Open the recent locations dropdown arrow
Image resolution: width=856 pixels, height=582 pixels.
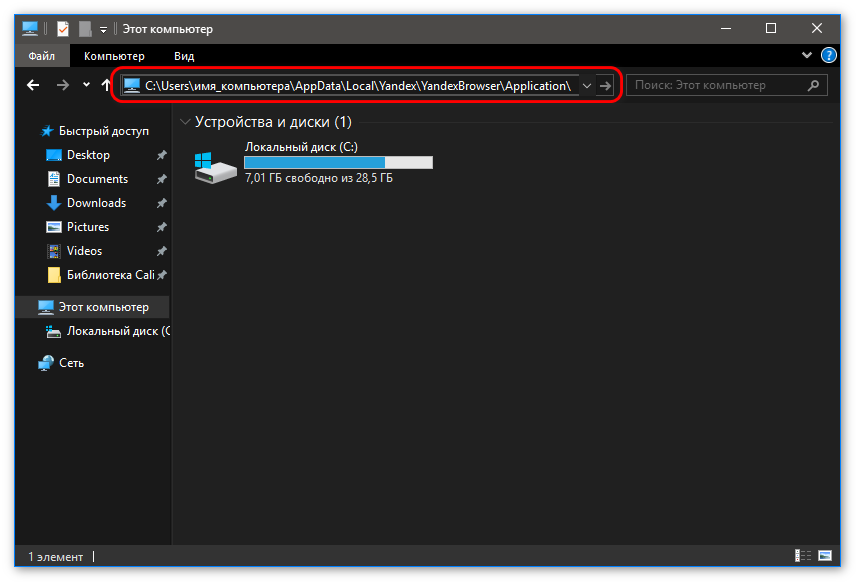pos(87,86)
